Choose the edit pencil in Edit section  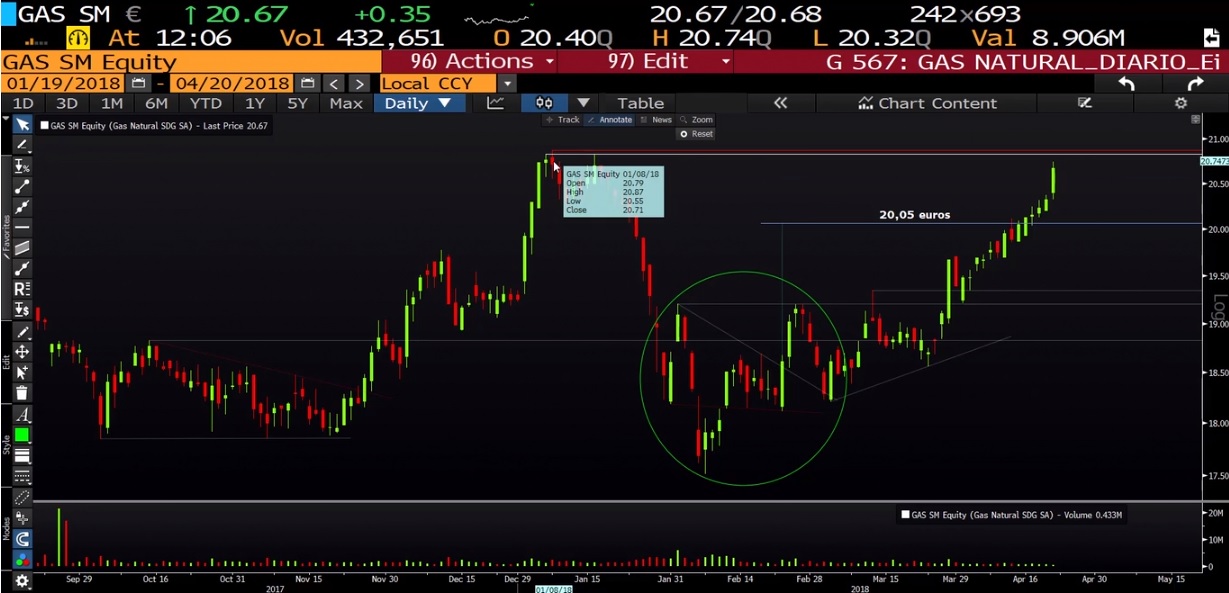(21, 332)
